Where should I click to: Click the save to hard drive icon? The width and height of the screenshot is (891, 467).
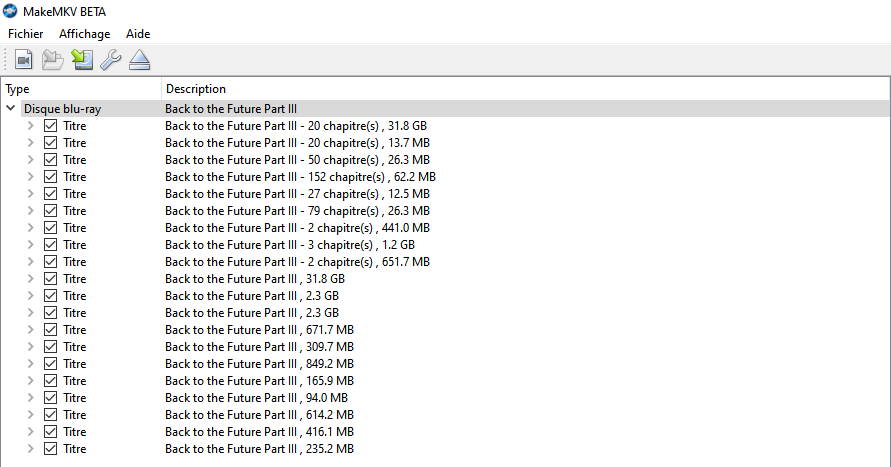tap(82, 61)
